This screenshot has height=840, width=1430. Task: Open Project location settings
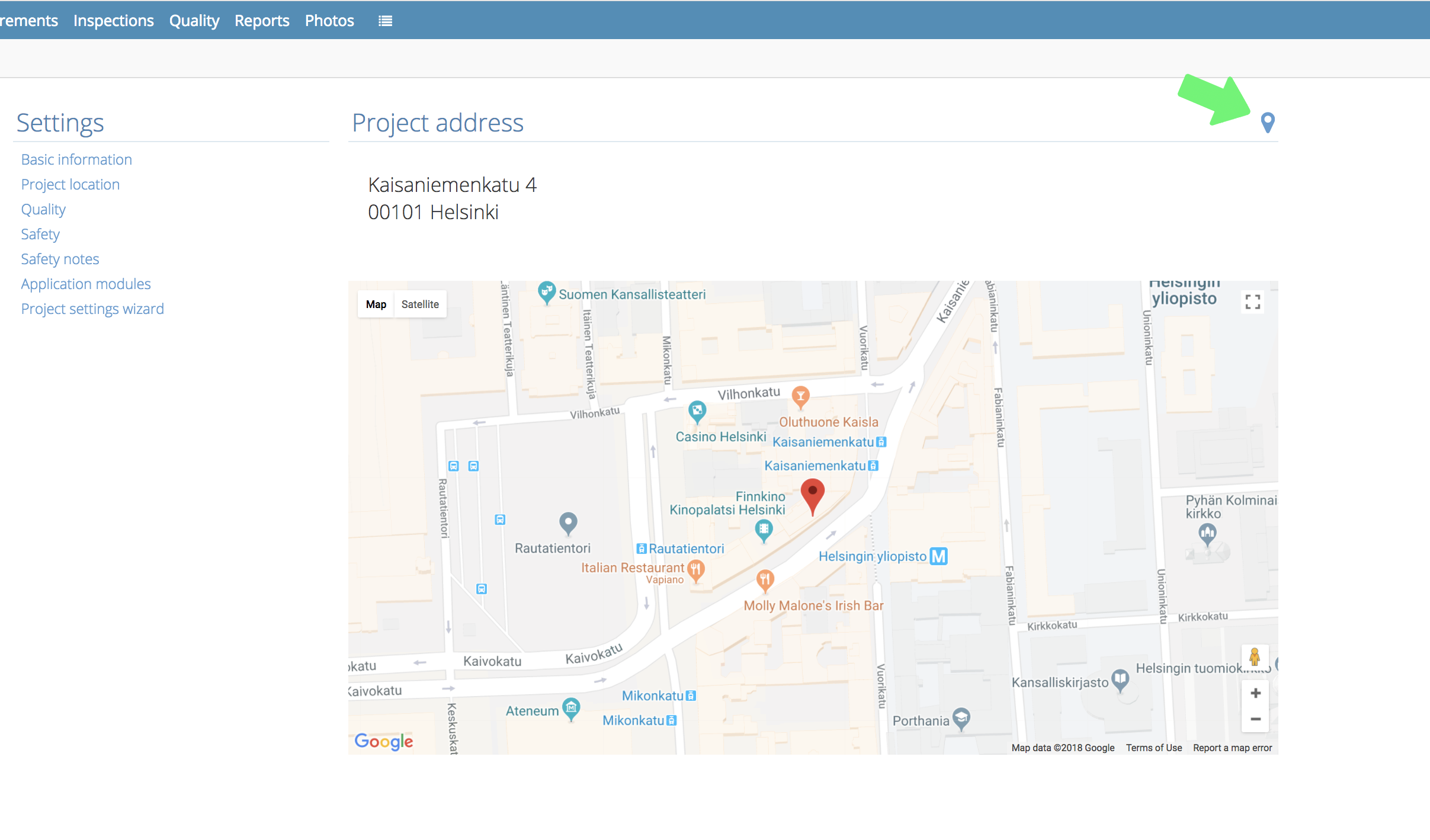pyautogui.click(x=70, y=184)
